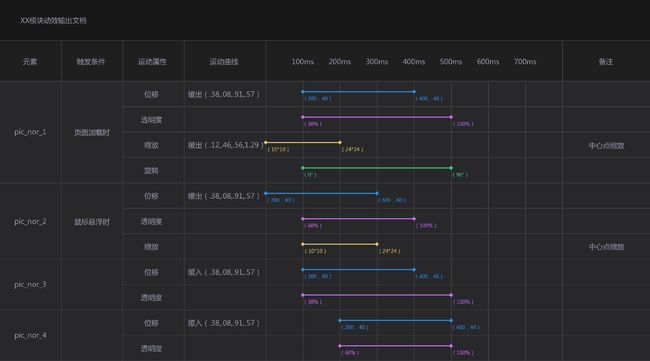Click (60%) start value in pic_nor_2 透明度 row
Viewport: 650px width, 361px height.
[313, 226]
